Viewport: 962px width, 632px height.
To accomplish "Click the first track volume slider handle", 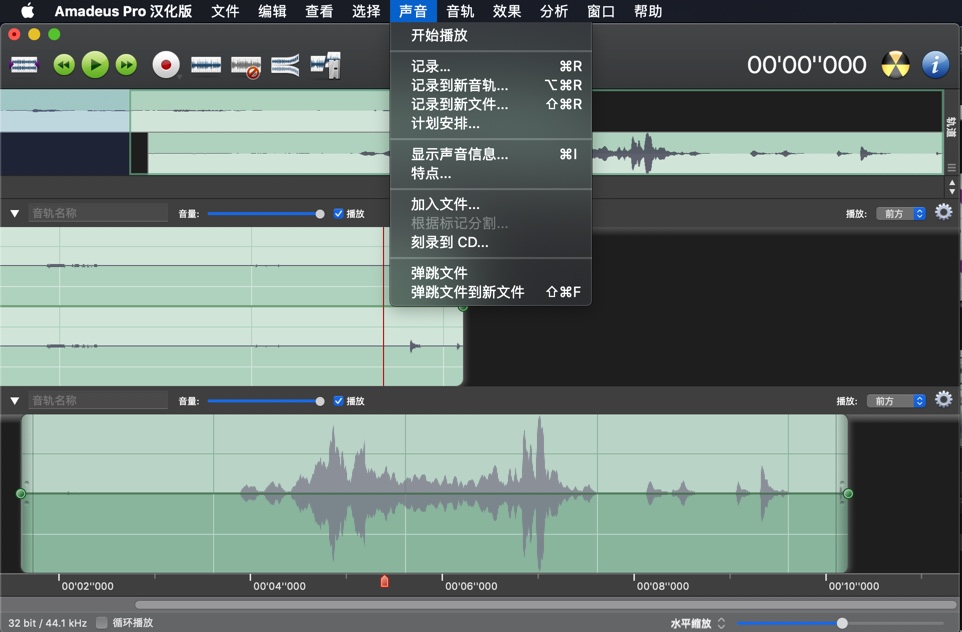I will point(320,214).
